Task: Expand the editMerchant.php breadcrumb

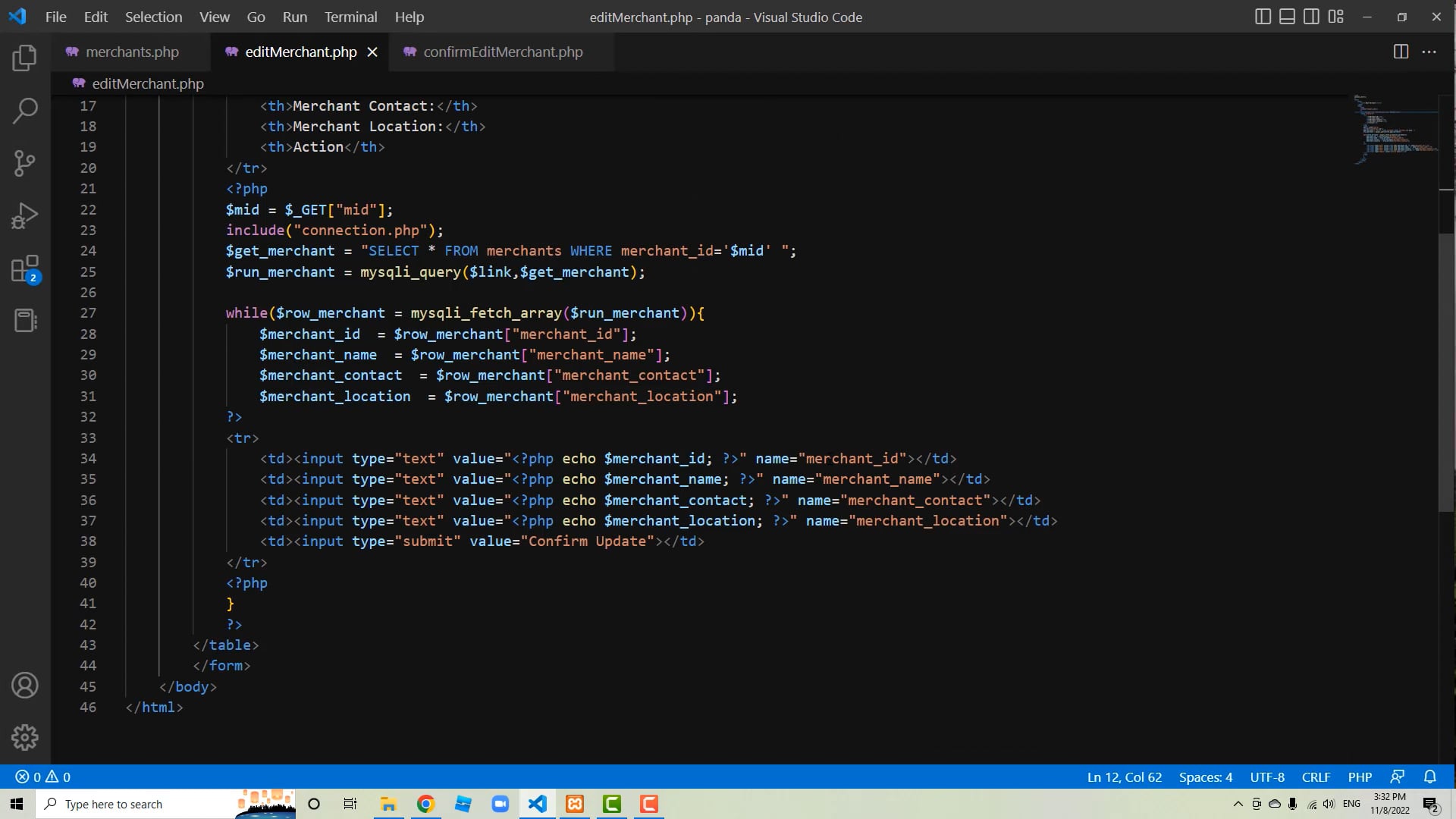Action: (146, 83)
